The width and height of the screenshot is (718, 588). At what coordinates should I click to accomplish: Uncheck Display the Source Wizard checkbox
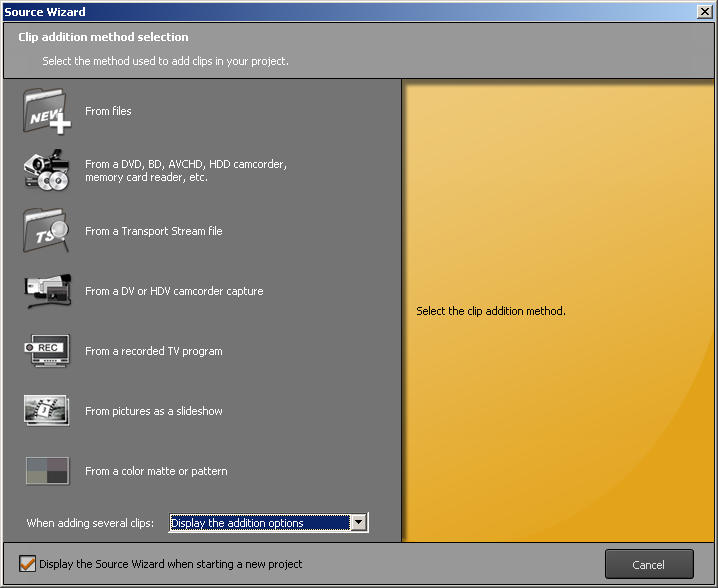click(x=28, y=564)
